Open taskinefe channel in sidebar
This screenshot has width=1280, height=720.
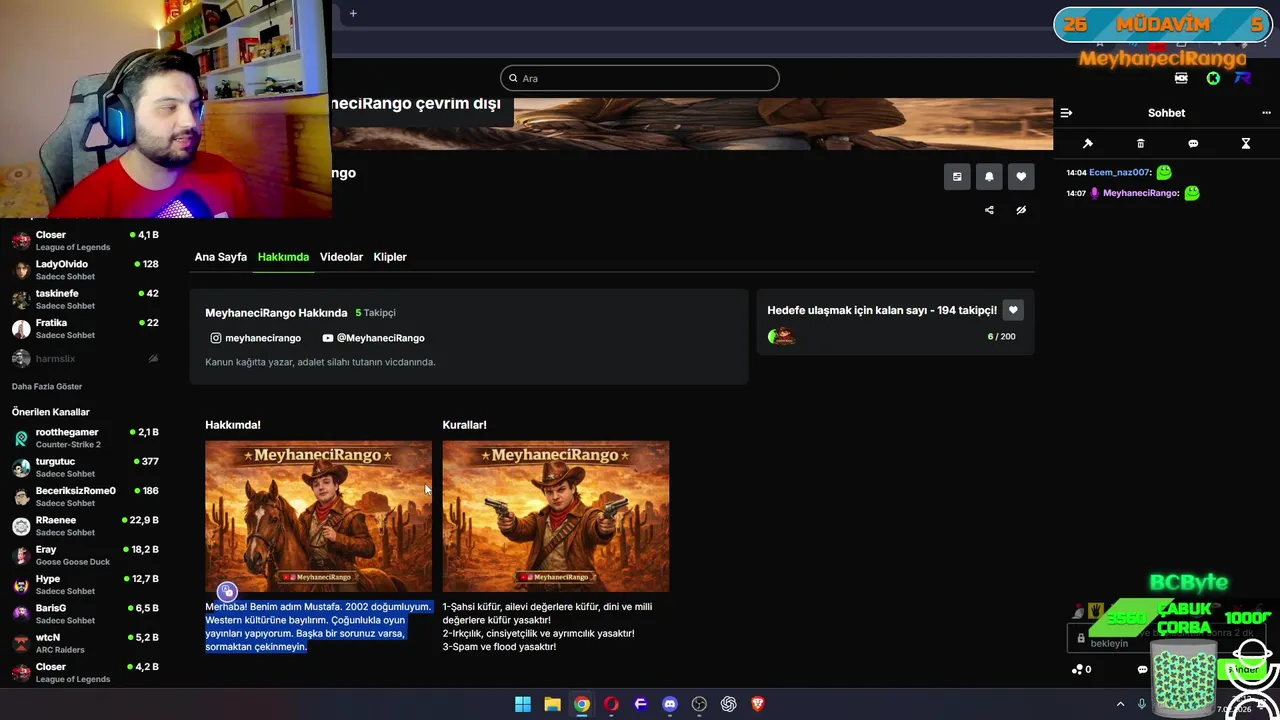pos(85,299)
